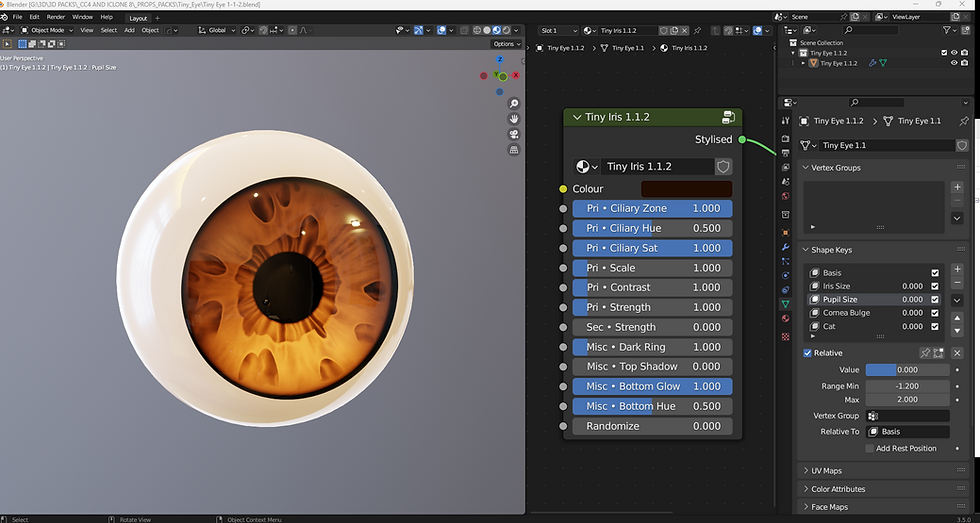This screenshot has width=980, height=523.
Task: Toggle the Relative shape keys checkbox
Action: tap(808, 353)
